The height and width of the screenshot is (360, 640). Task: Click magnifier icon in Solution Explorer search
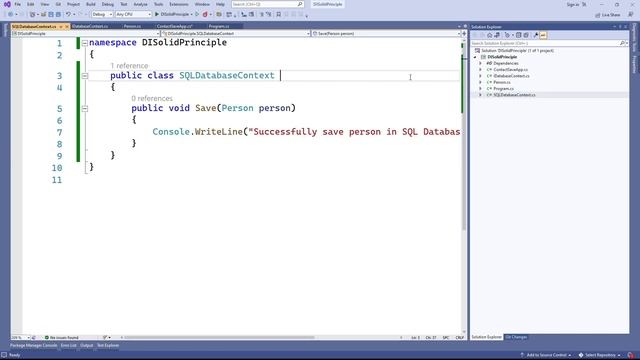[622, 43]
